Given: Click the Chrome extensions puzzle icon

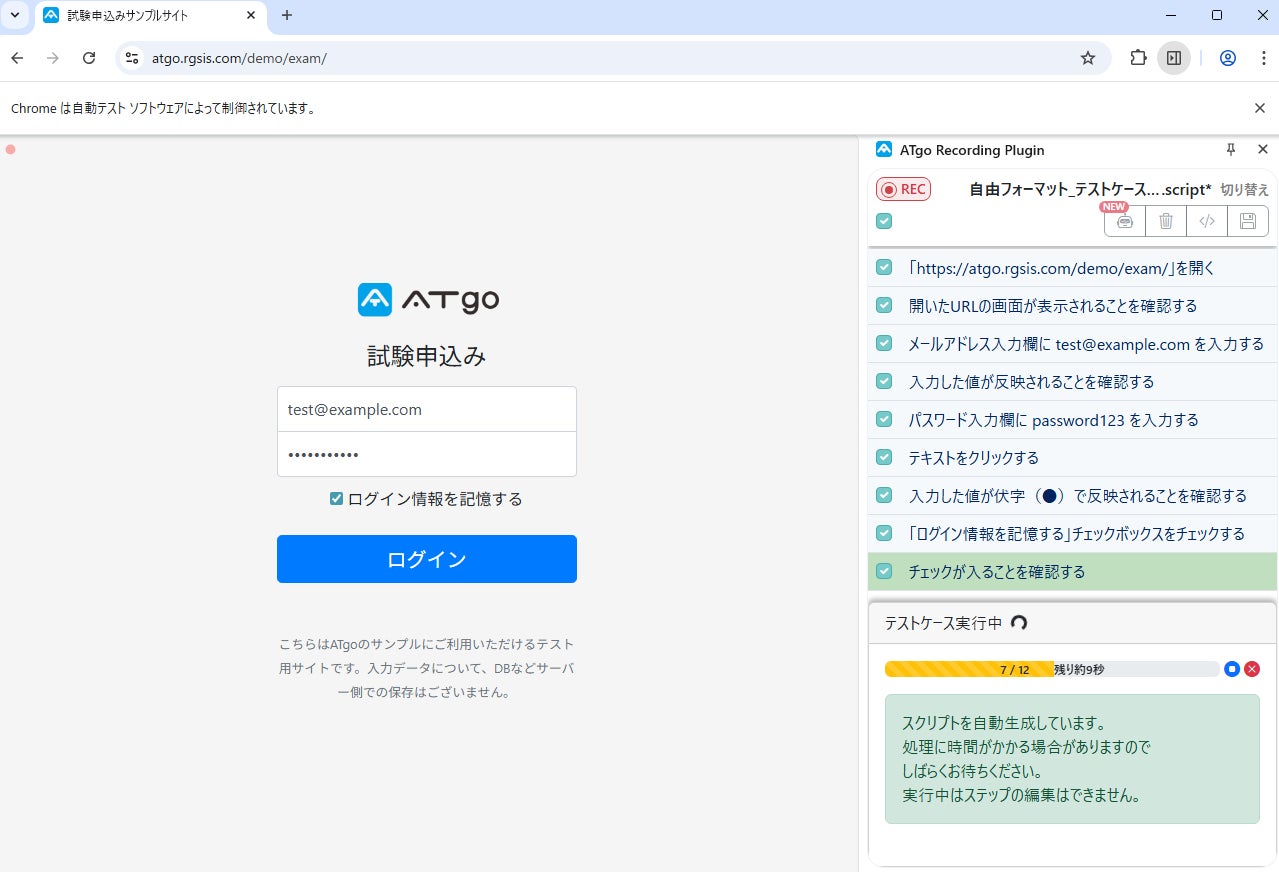Looking at the screenshot, I should 1138,58.
